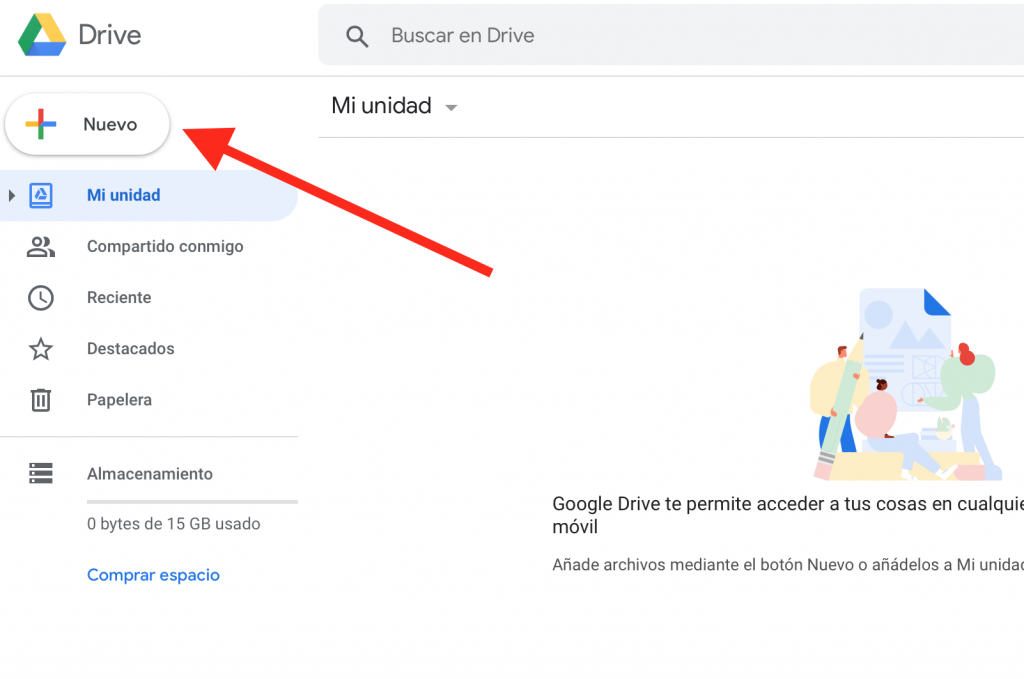This screenshot has height=679, width=1024.
Task: Click the Almacenamiento storage icon
Action: pyautogui.click(x=40, y=473)
